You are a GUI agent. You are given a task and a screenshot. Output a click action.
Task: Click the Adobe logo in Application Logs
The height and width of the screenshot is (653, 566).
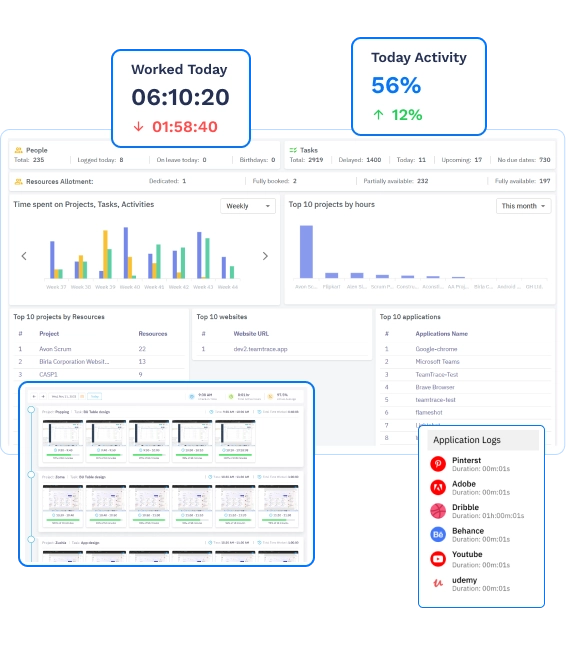click(438, 487)
